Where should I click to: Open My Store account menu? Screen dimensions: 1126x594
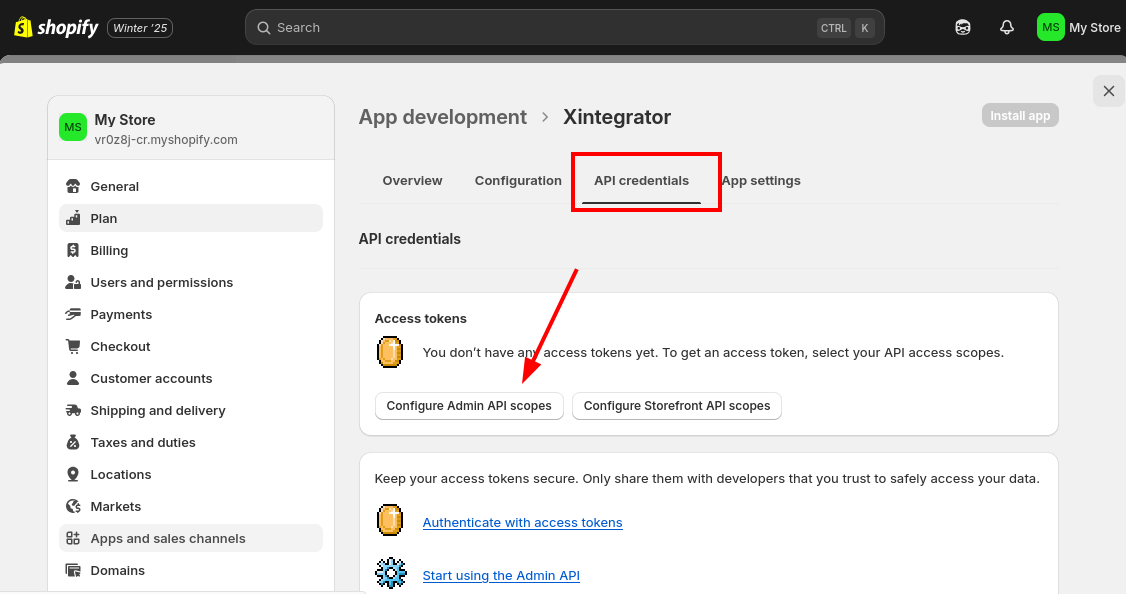(x=1079, y=27)
